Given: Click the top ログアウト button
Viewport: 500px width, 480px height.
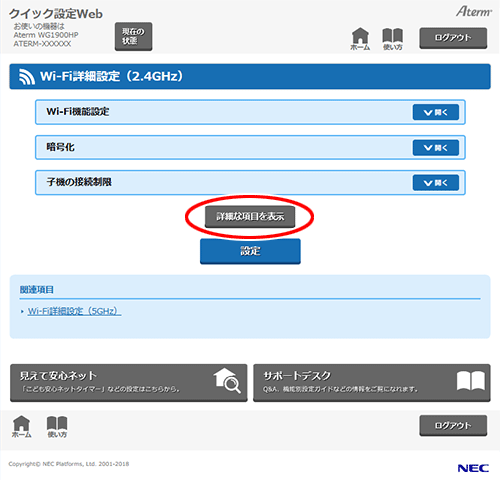Looking at the screenshot, I should 453,38.
